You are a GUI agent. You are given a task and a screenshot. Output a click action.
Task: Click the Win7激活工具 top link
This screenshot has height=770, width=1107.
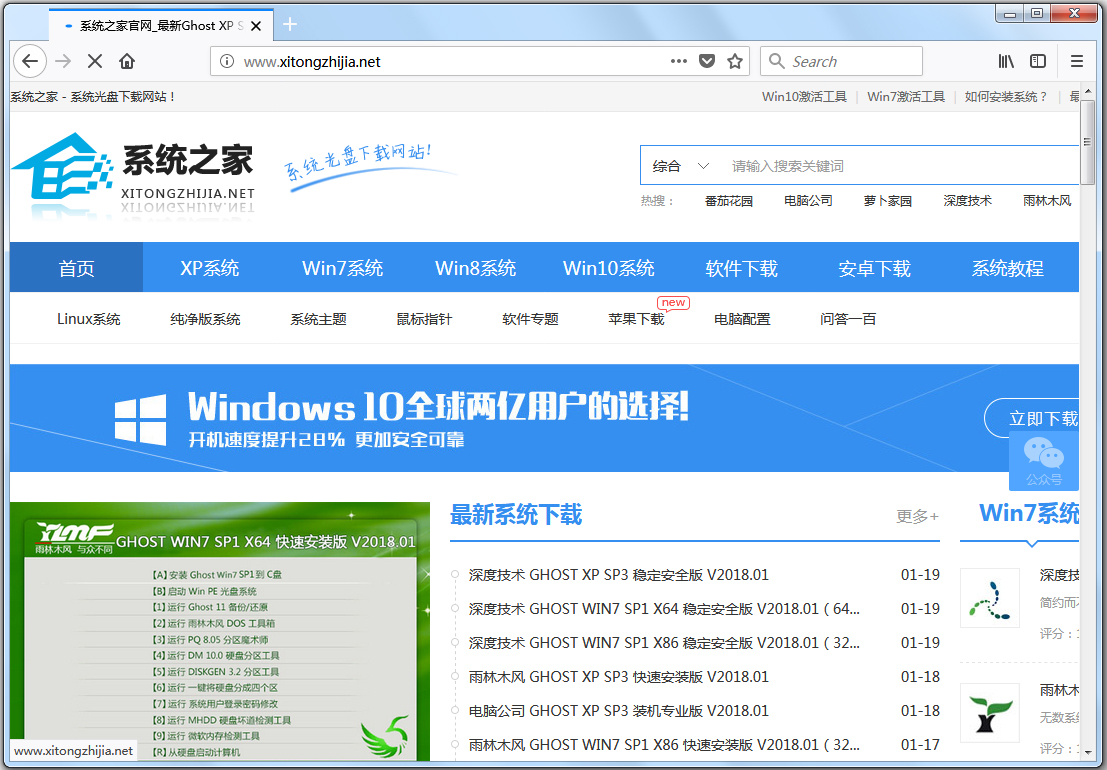(906, 97)
